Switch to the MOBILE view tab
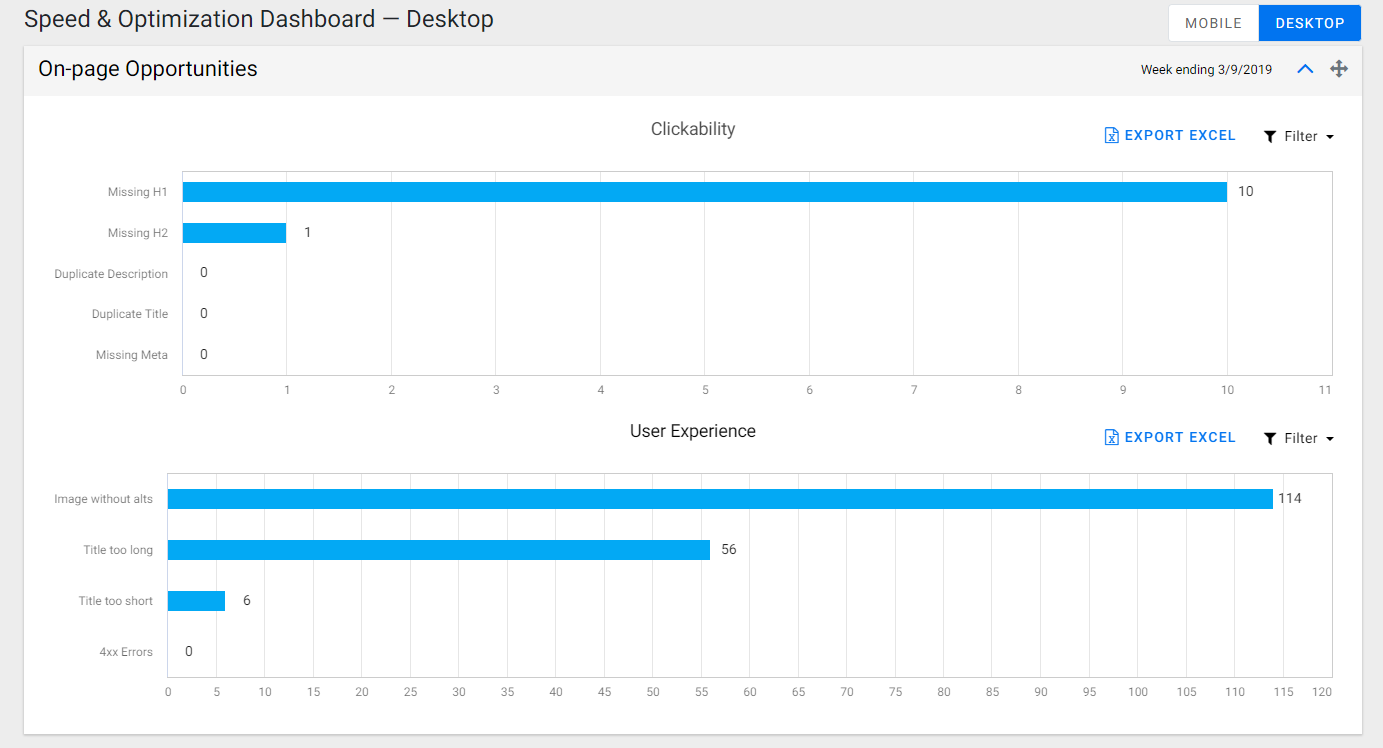 (x=1213, y=23)
